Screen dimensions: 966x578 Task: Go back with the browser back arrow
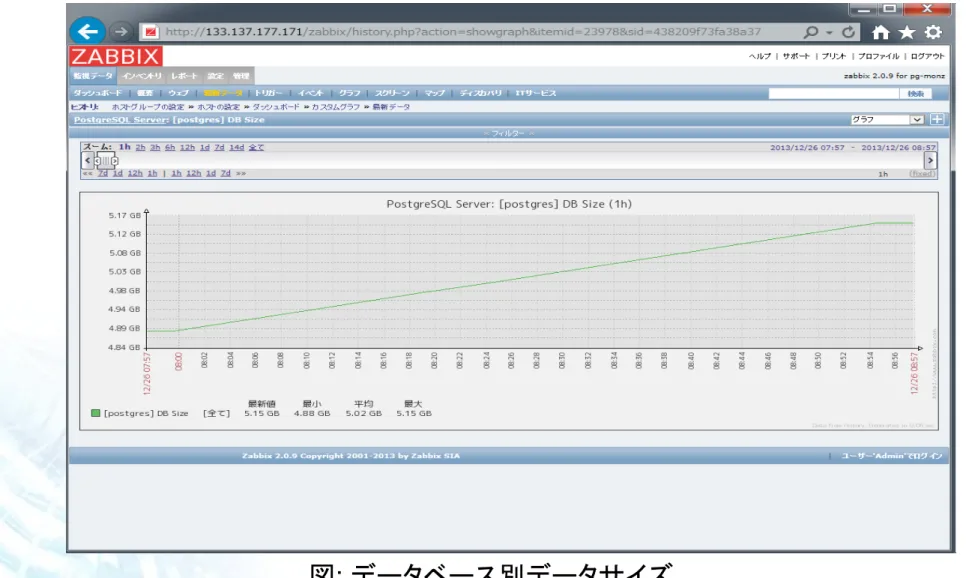tap(87, 31)
